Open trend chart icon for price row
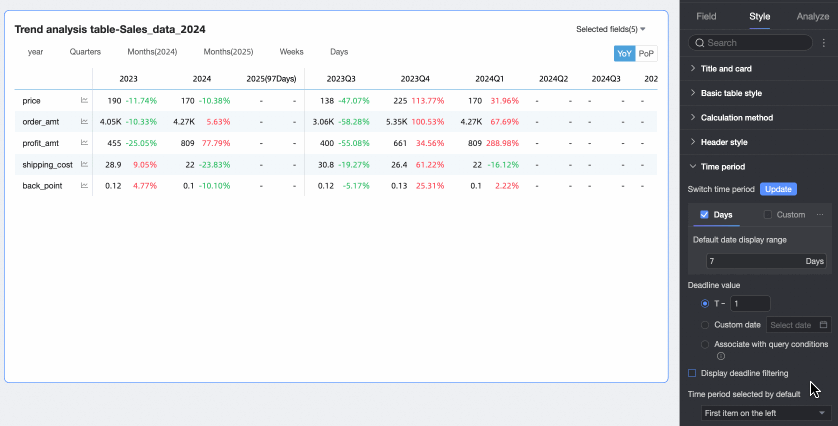838x426 pixels. pos(85,101)
